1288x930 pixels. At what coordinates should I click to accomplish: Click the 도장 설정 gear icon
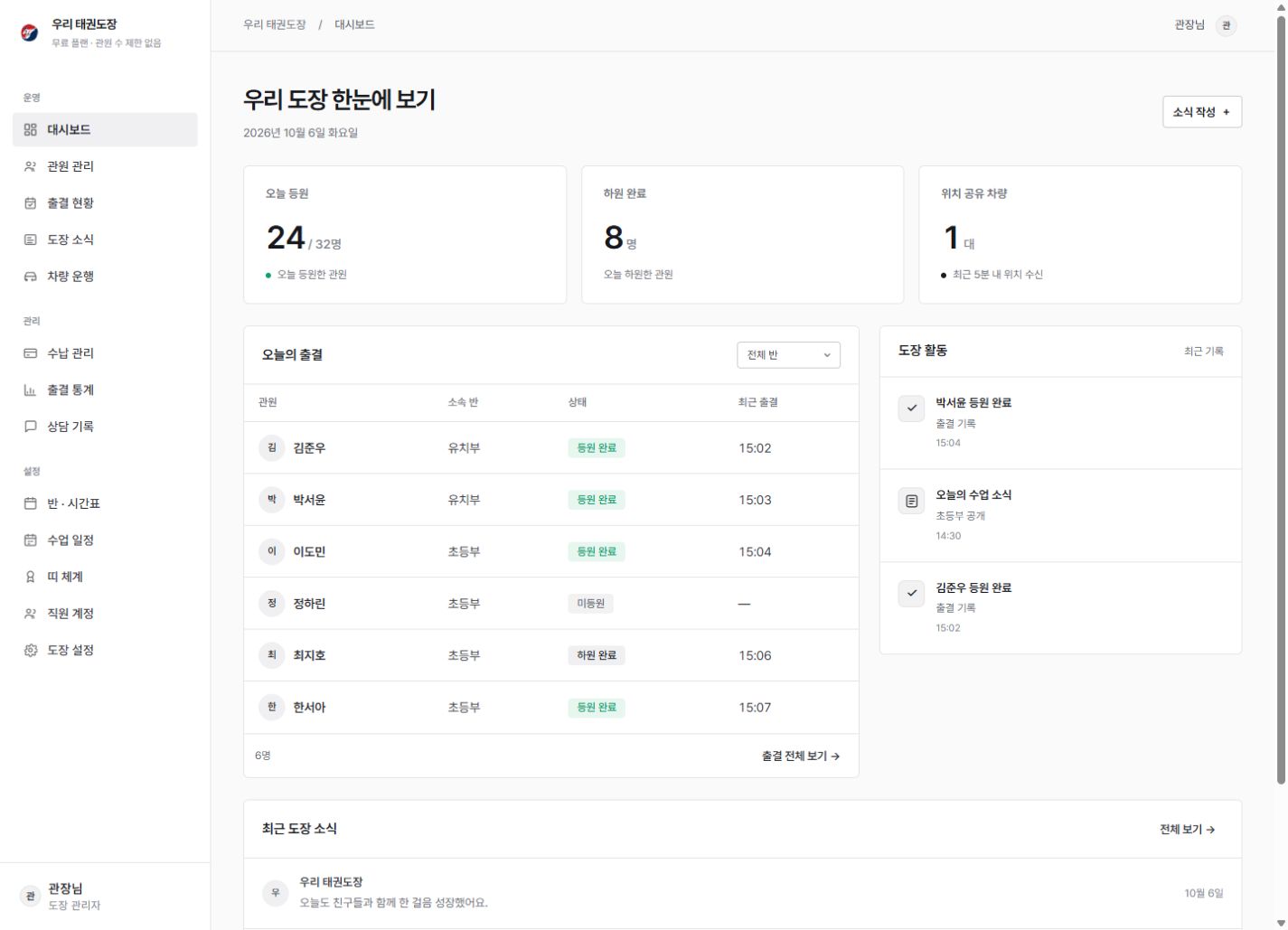(31, 650)
